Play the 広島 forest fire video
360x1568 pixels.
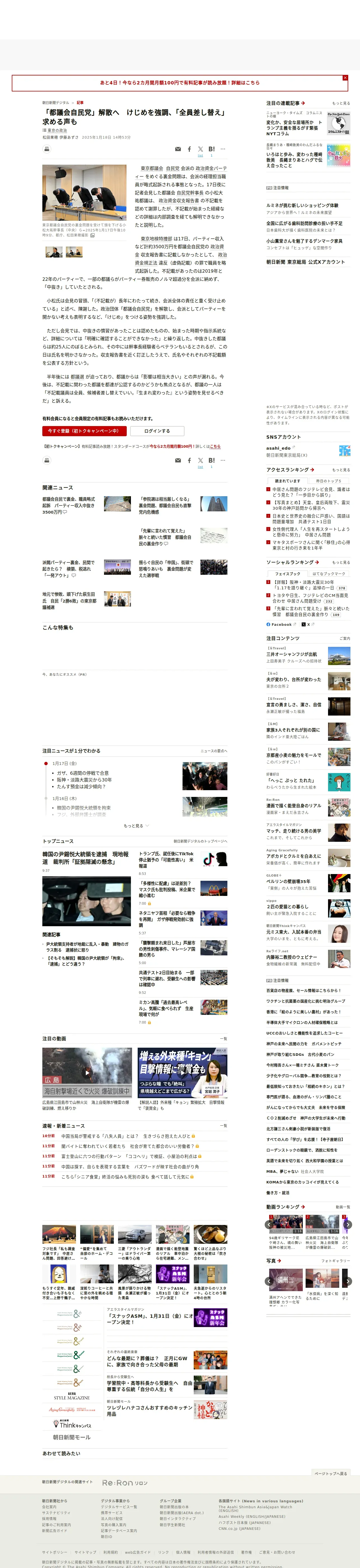click(x=87, y=1073)
